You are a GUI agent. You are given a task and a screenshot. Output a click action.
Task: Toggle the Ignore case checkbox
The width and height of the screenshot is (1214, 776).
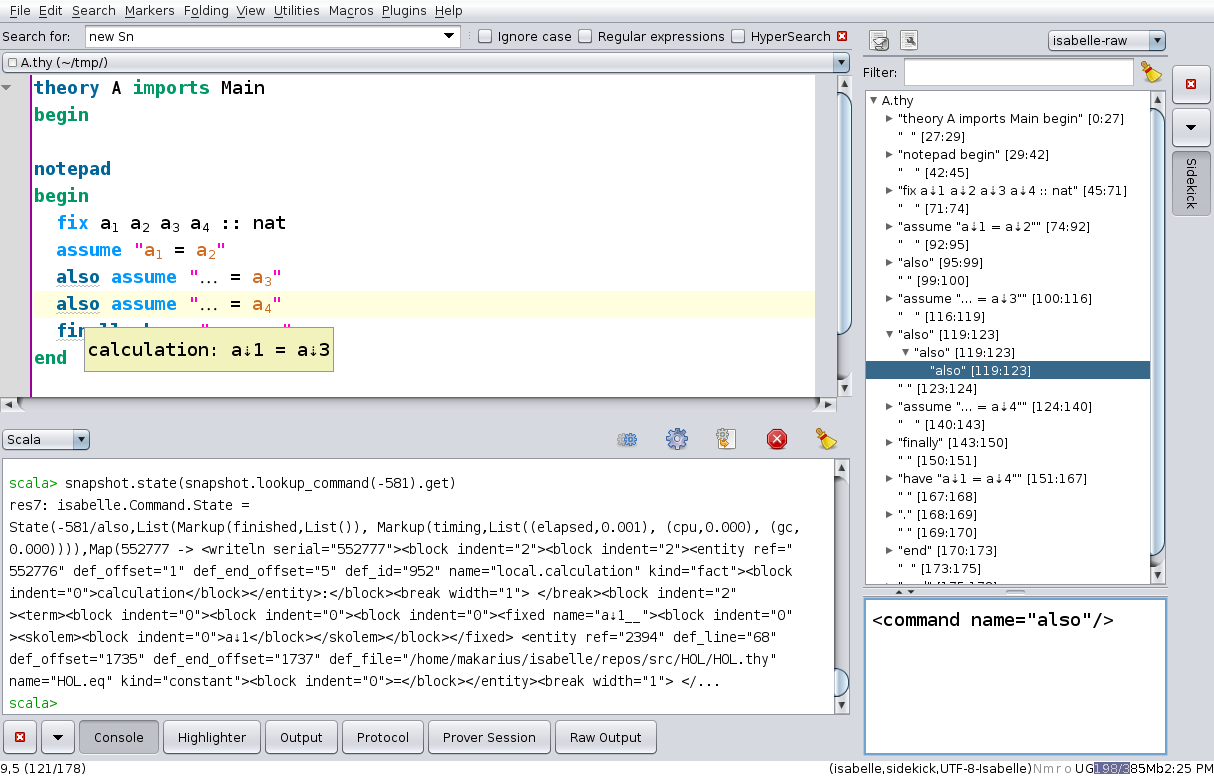coord(485,36)
